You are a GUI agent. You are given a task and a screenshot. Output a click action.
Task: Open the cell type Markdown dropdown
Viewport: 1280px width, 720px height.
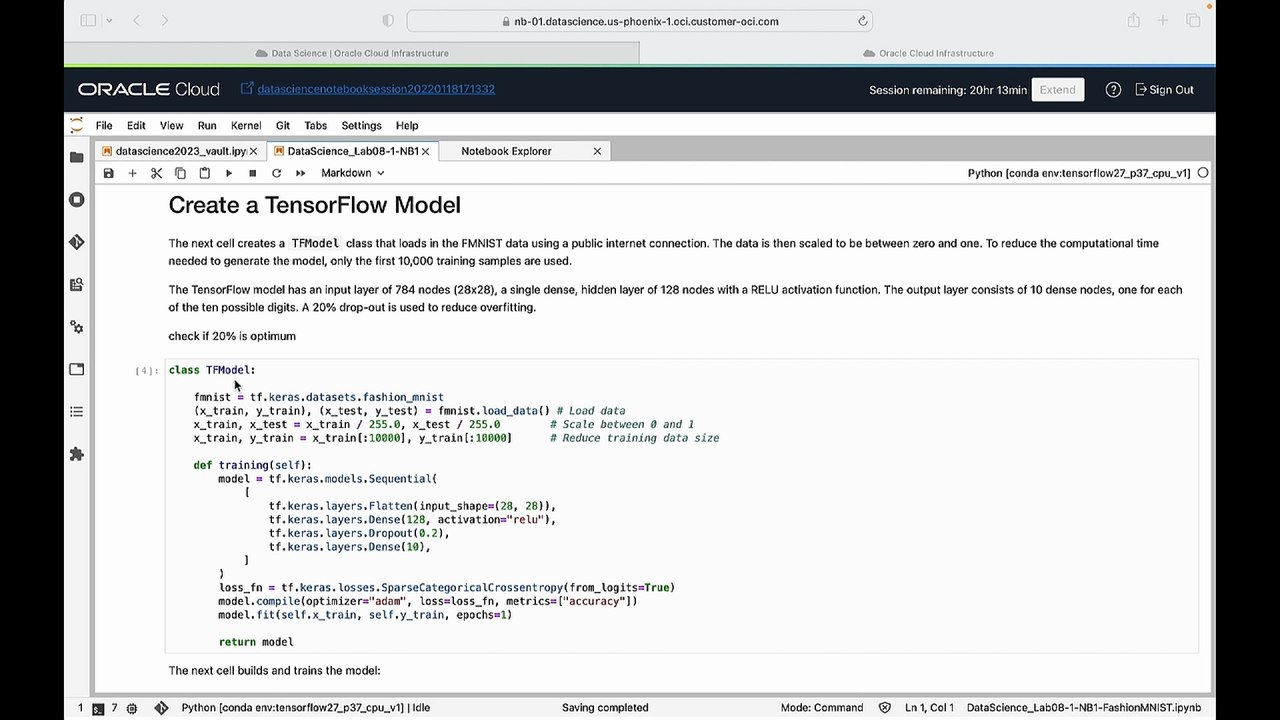coord(352,173)
